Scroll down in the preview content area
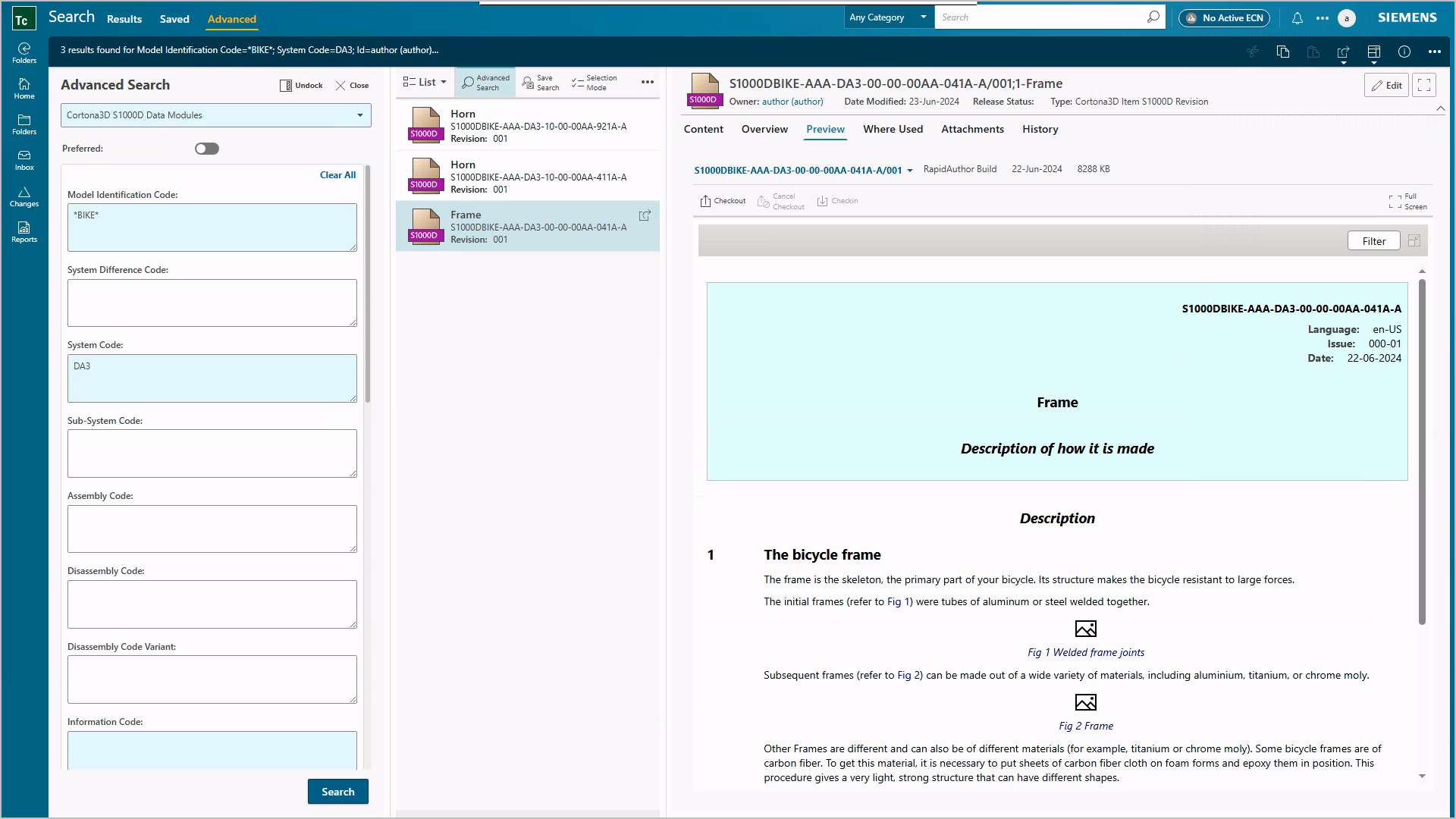 click(x=1421, y=775)
